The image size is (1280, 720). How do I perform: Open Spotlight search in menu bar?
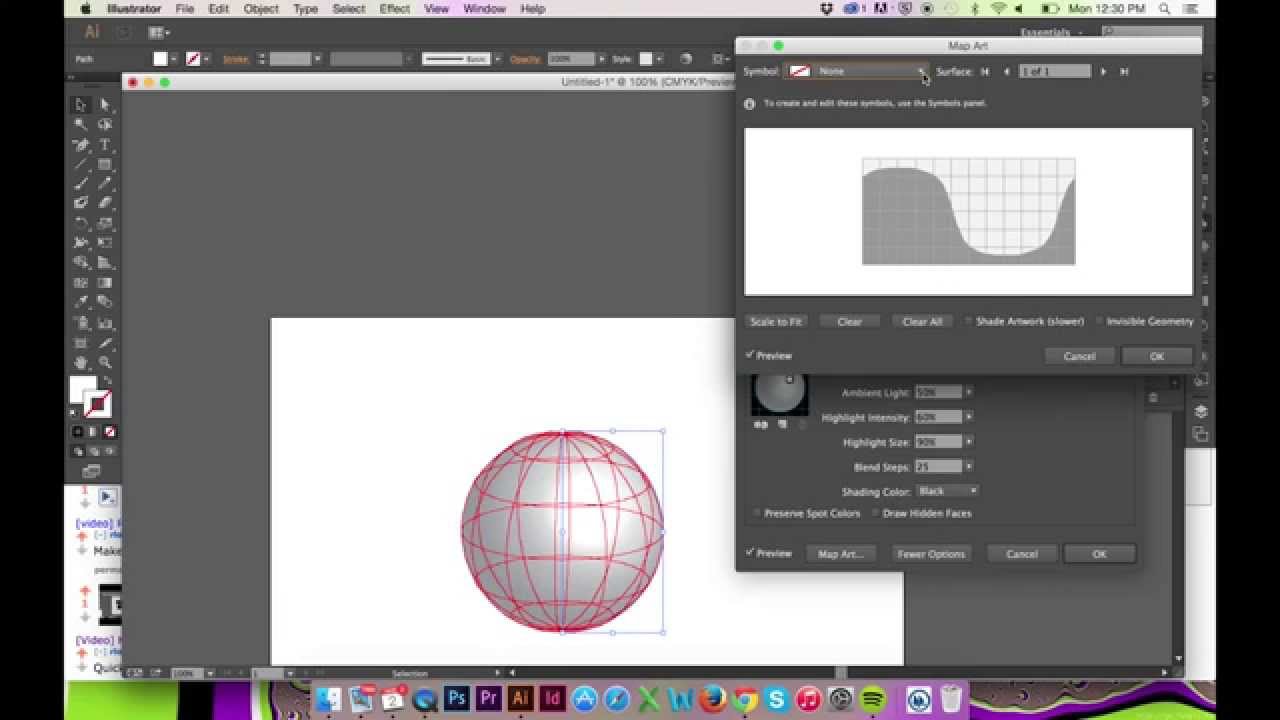pos(1165,8)
